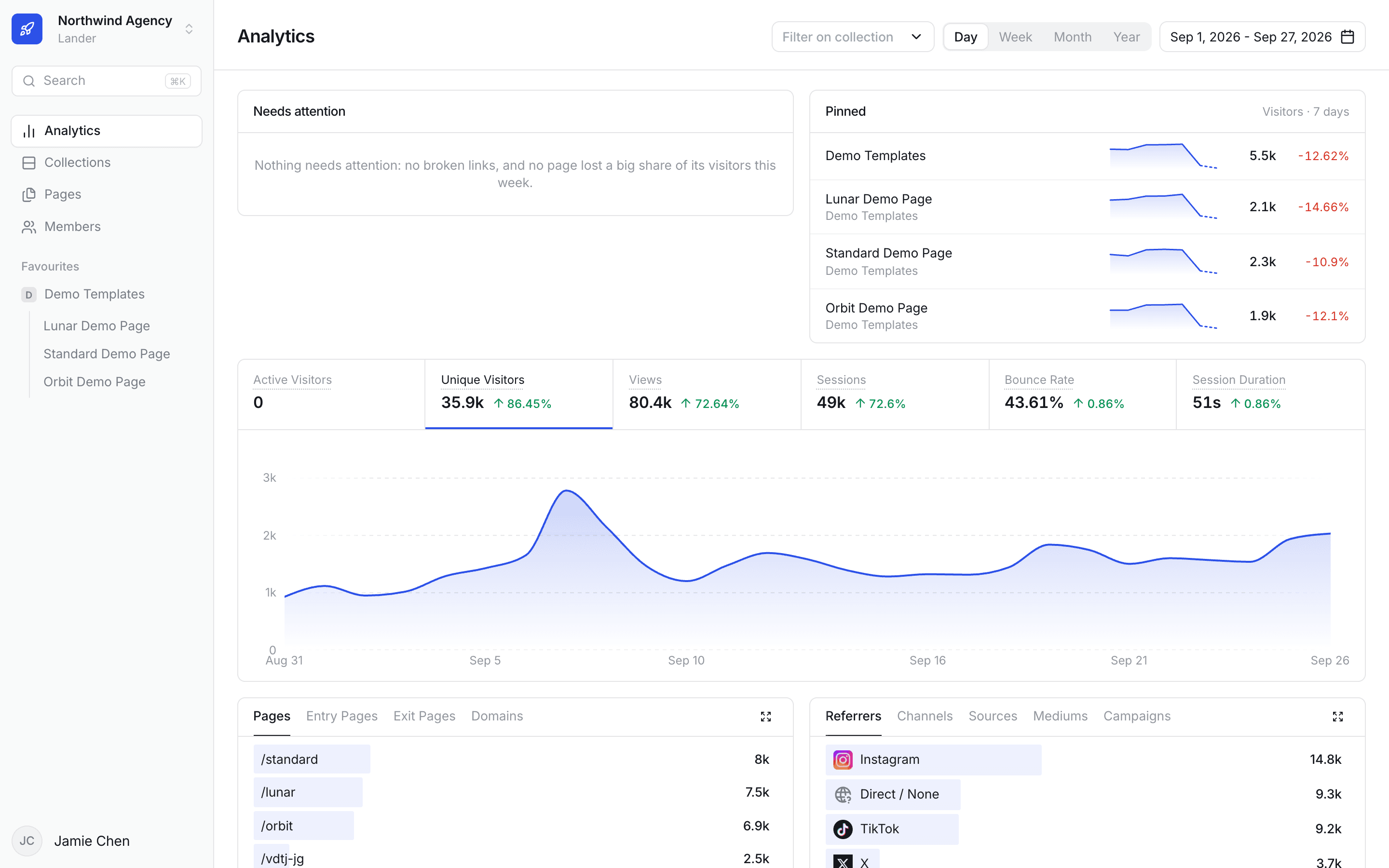Click the JC user avatar

[27, 841]
